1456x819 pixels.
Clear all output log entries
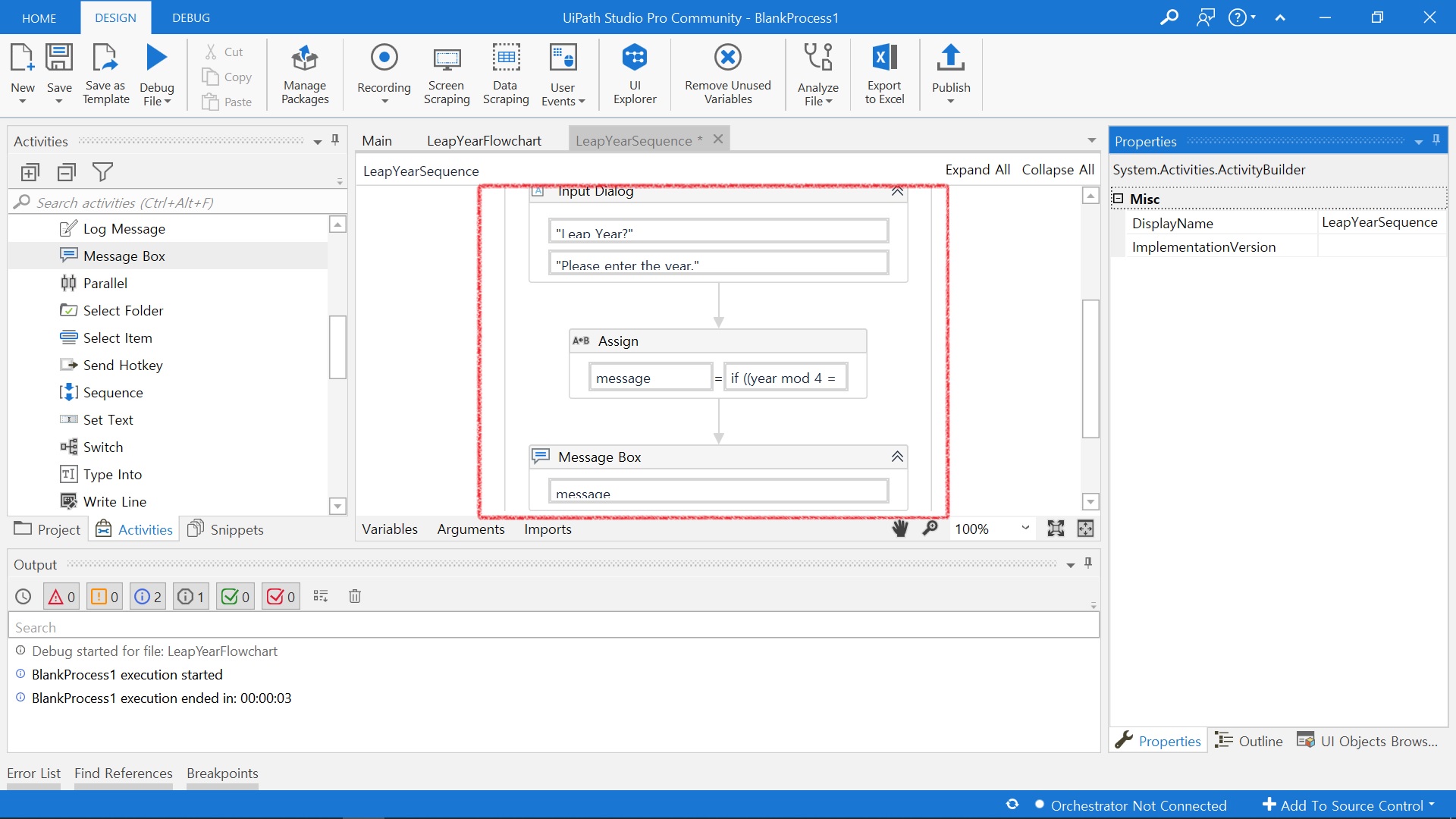354,597
